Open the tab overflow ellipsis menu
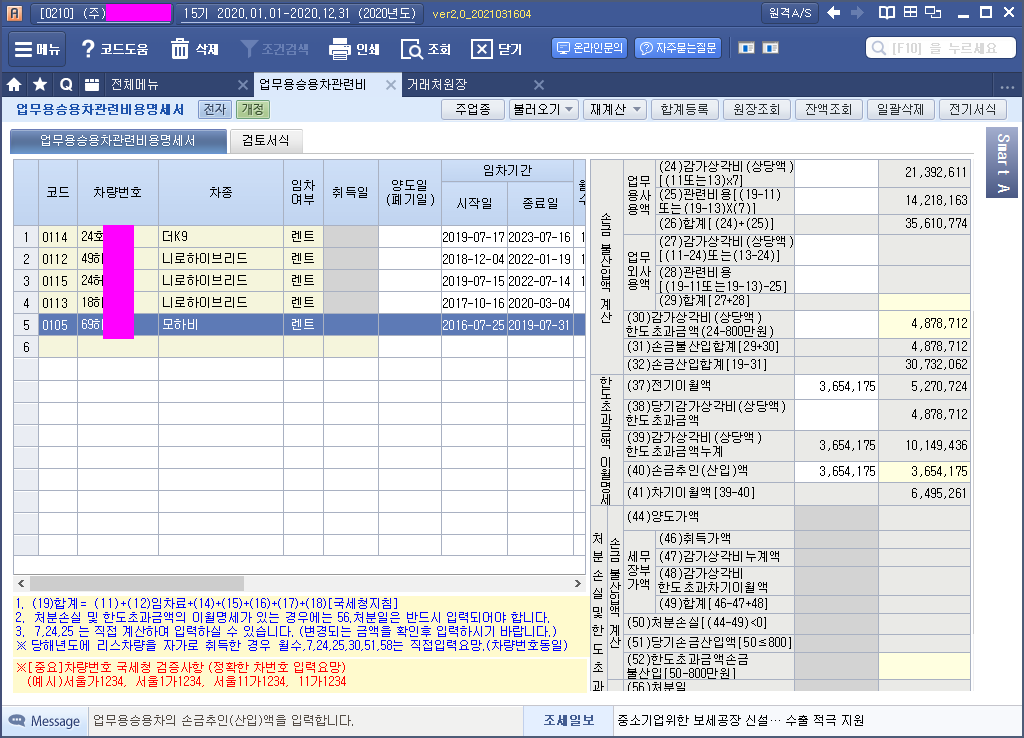1024x738 pixels. [x=1007, y=86]
